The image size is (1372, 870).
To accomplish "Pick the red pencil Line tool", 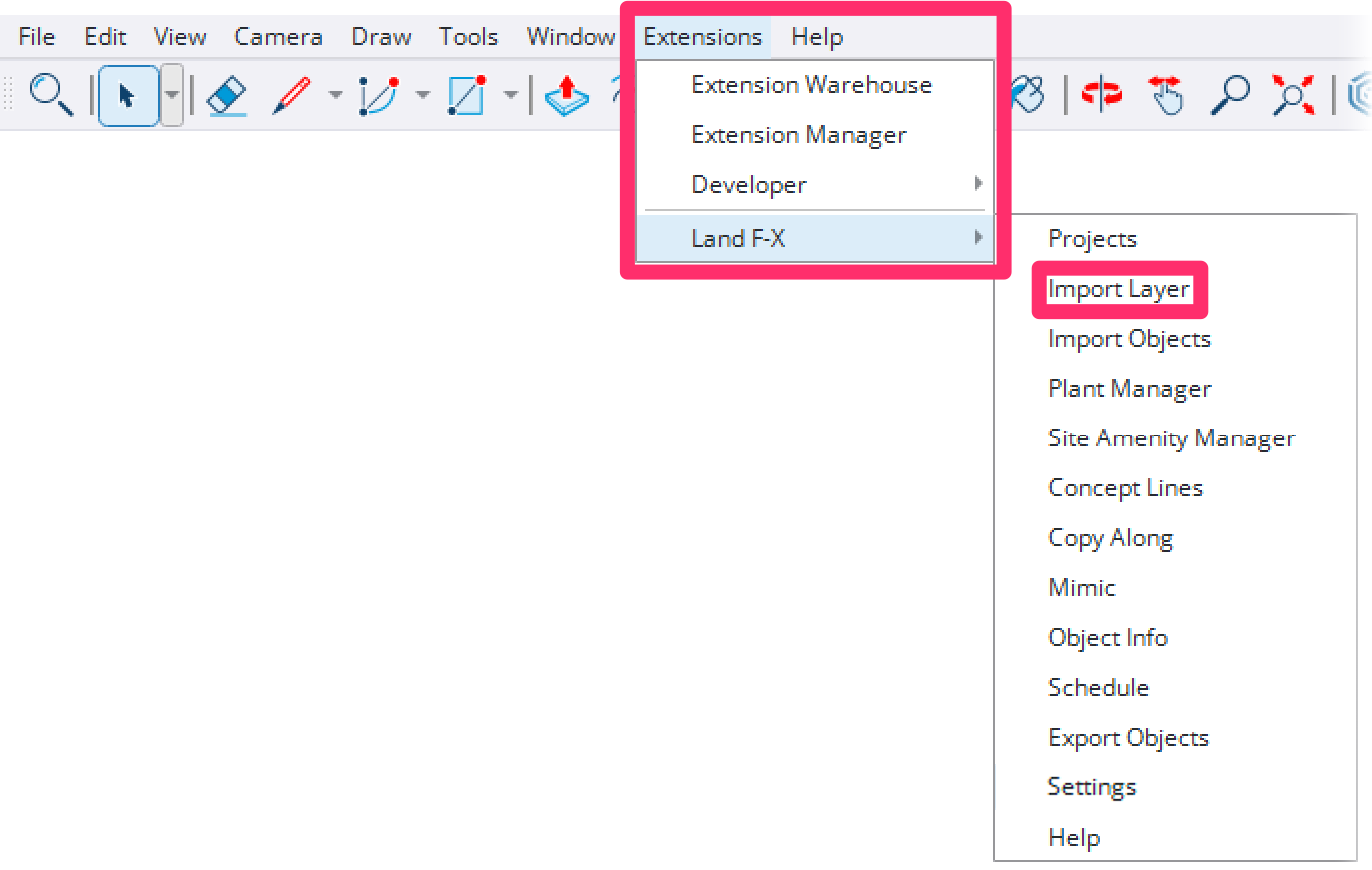I will coord(292,96).
